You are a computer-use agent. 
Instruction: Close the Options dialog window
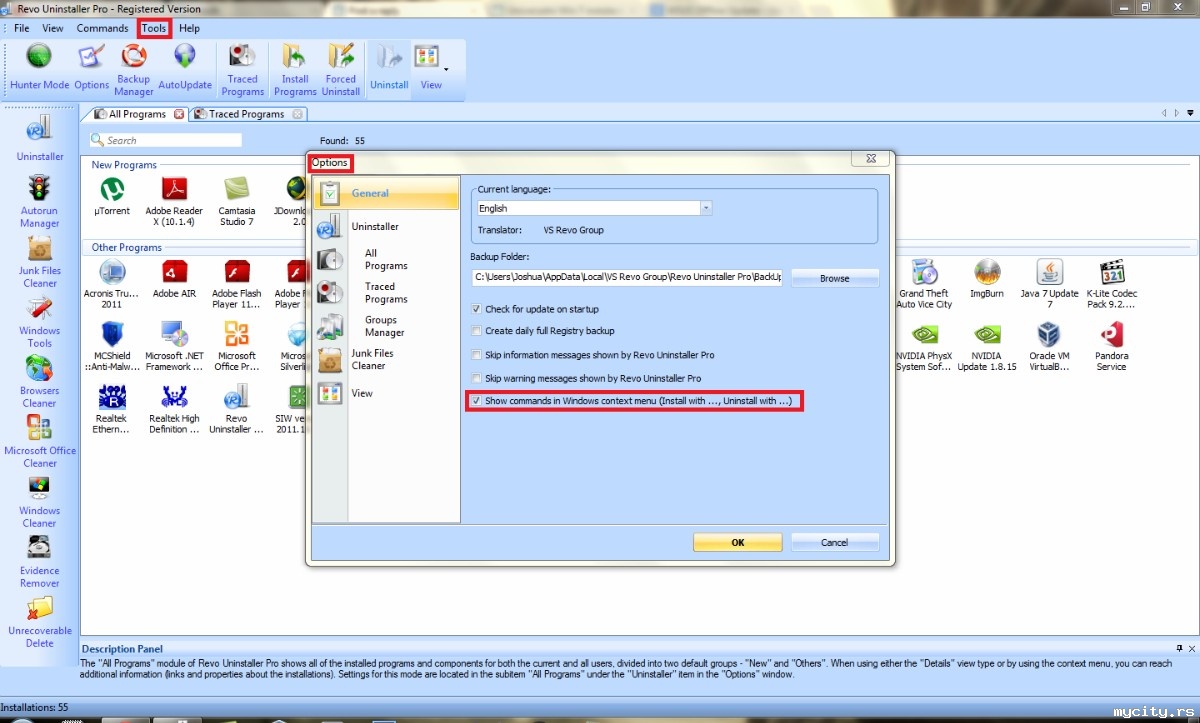pyautogui.click(x=870, y=159)
